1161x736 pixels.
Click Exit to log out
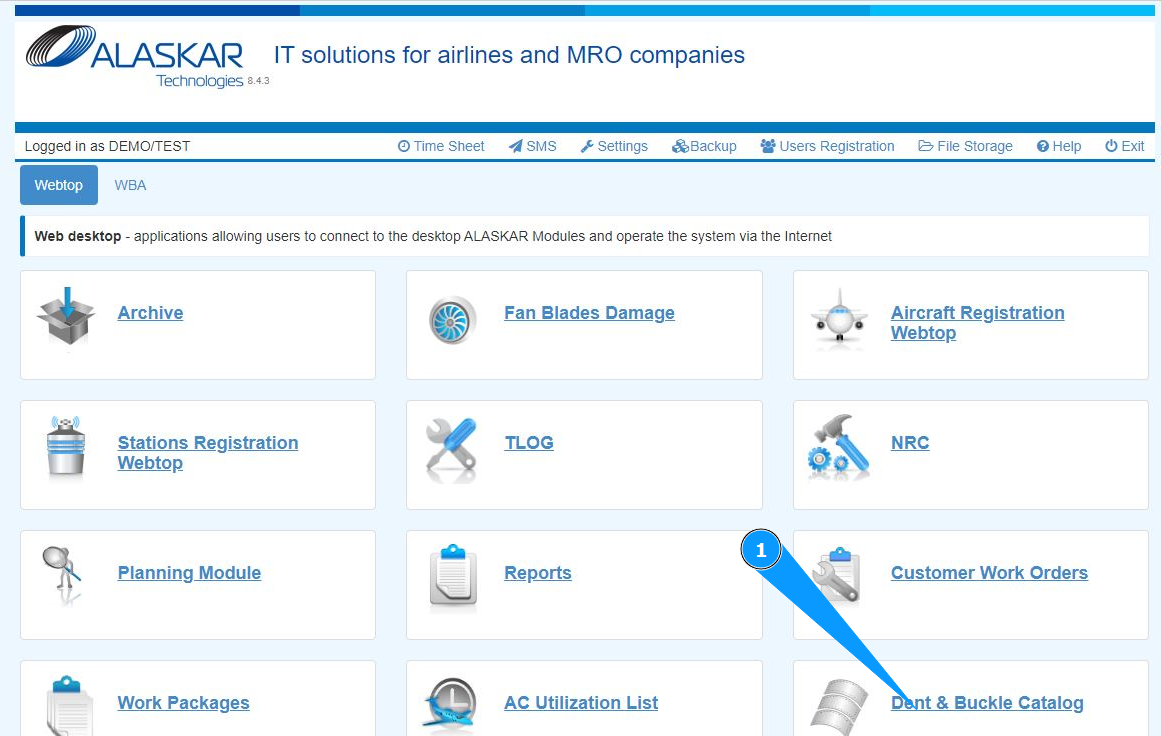pos(1125,146)
